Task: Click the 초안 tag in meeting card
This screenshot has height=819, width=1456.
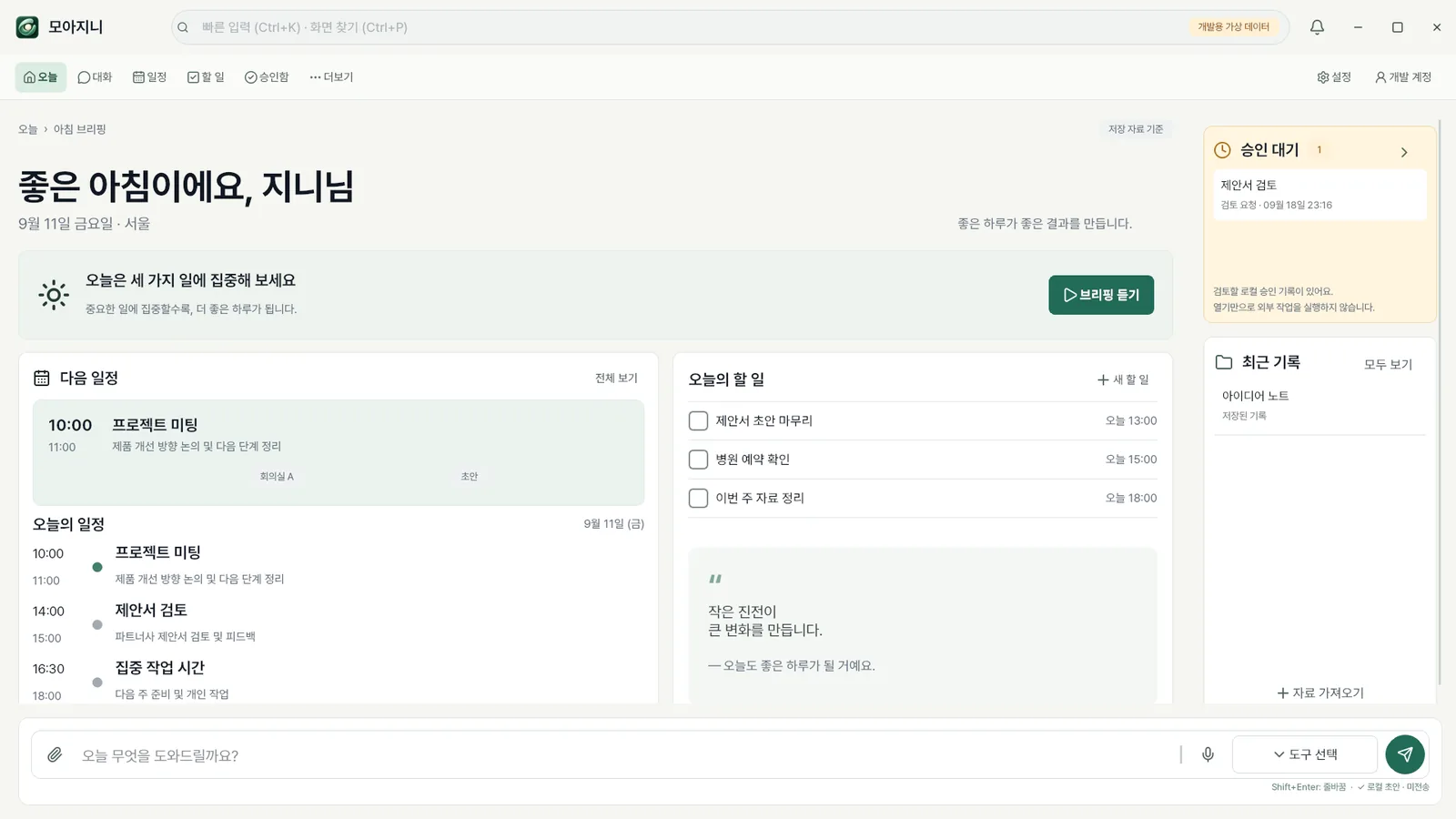Action: point(470,476)
